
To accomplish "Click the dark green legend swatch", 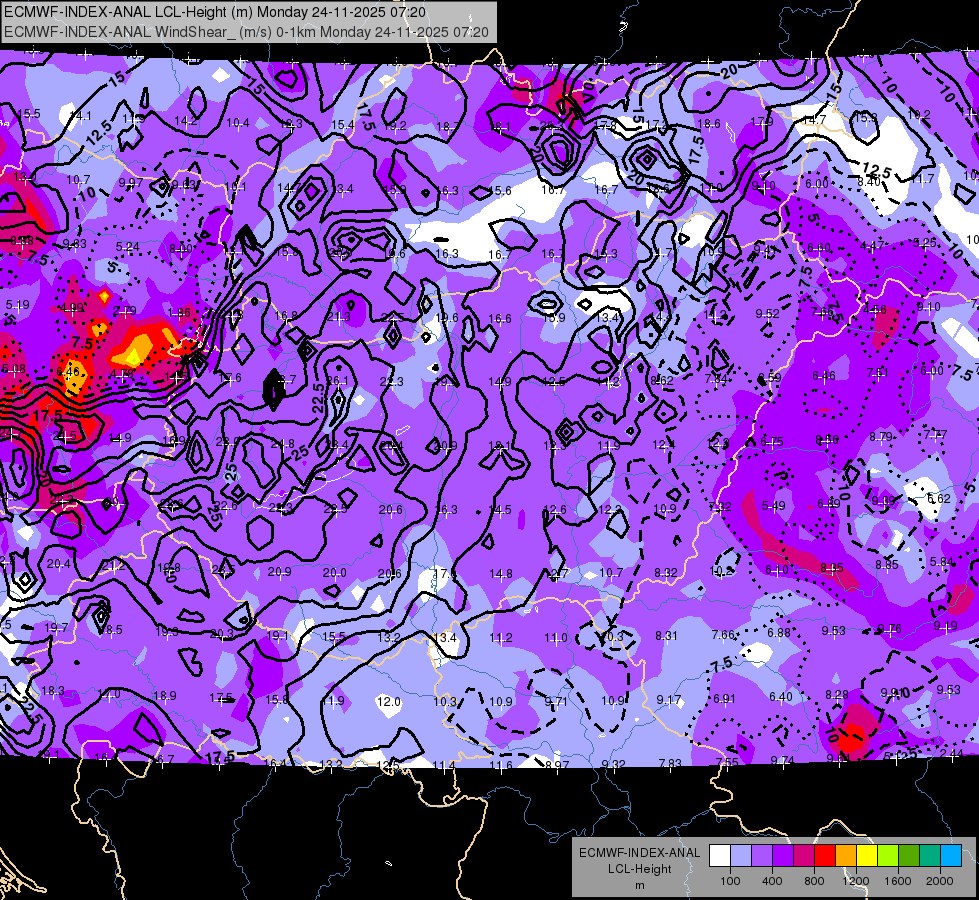I will point(909,856).
